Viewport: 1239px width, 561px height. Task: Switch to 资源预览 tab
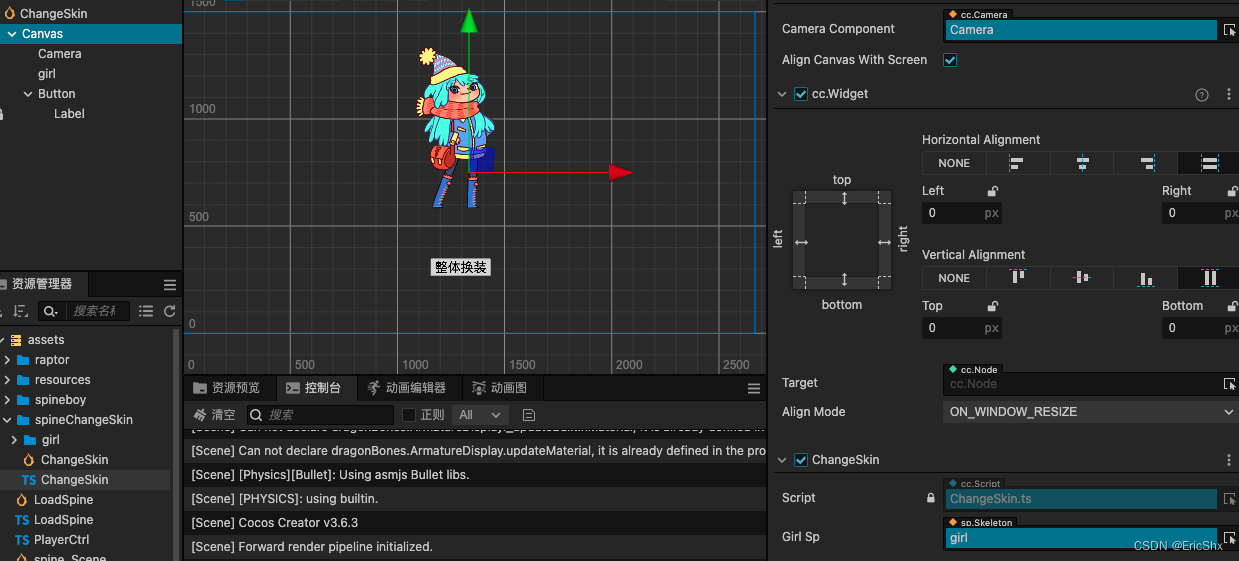tap(227, 388)
